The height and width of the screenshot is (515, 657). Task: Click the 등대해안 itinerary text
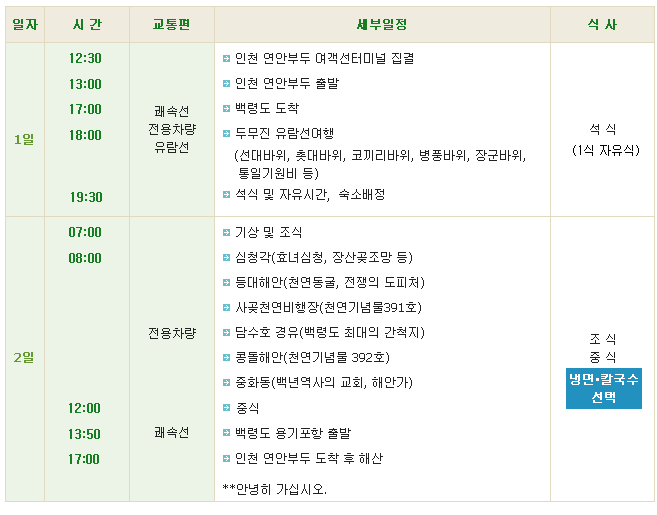pos(330,282)
